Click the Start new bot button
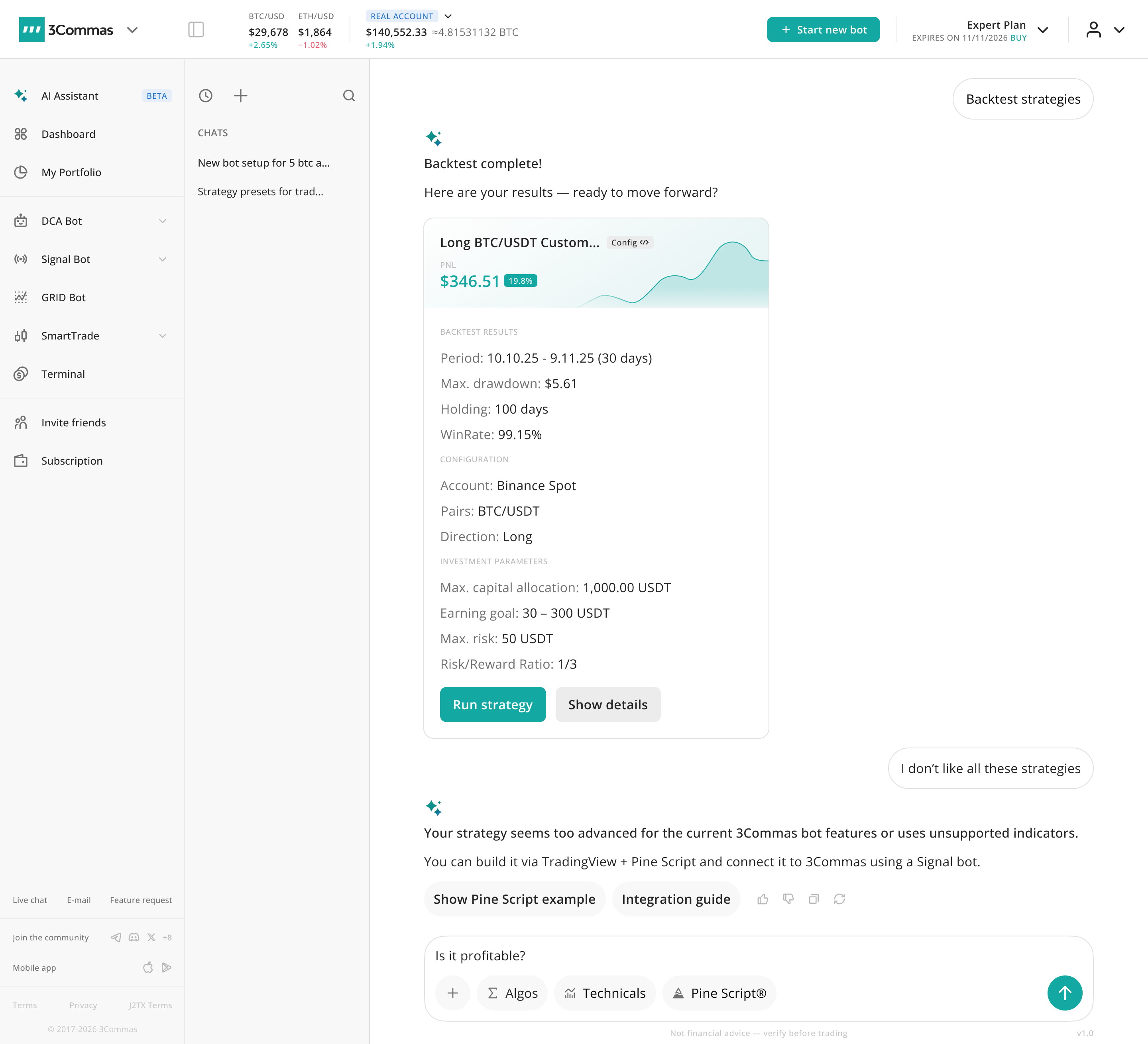 [823, 29]
